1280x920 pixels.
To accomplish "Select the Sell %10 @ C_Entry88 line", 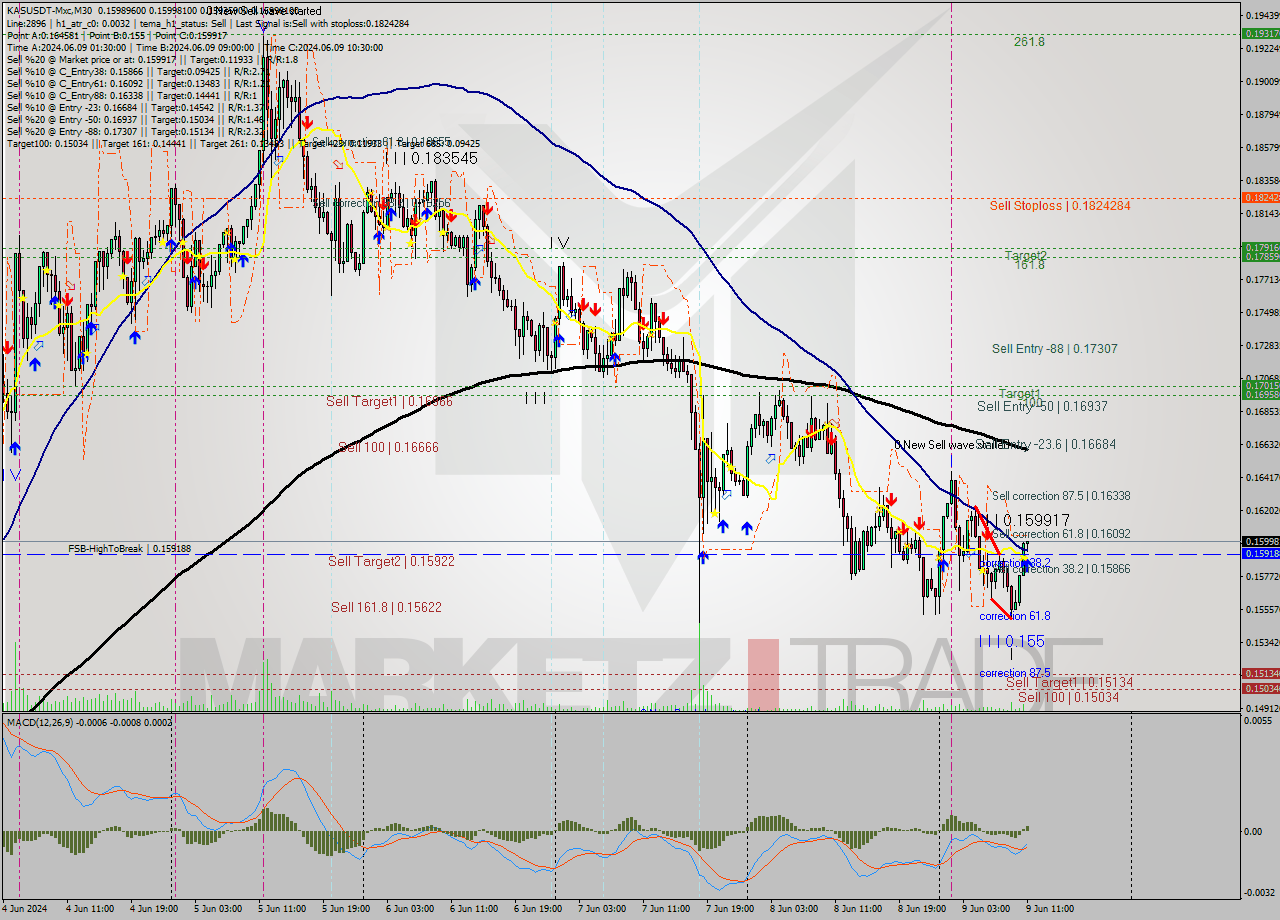I will point(130,95).
